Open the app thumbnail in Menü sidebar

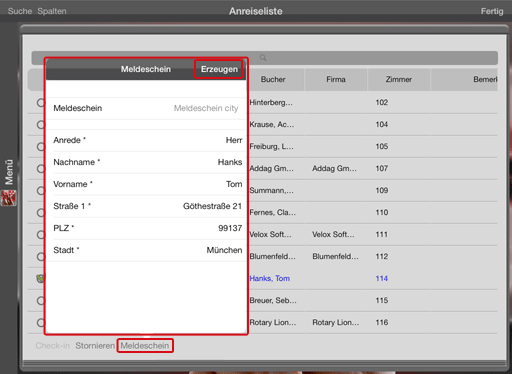(x=9, y=198)
